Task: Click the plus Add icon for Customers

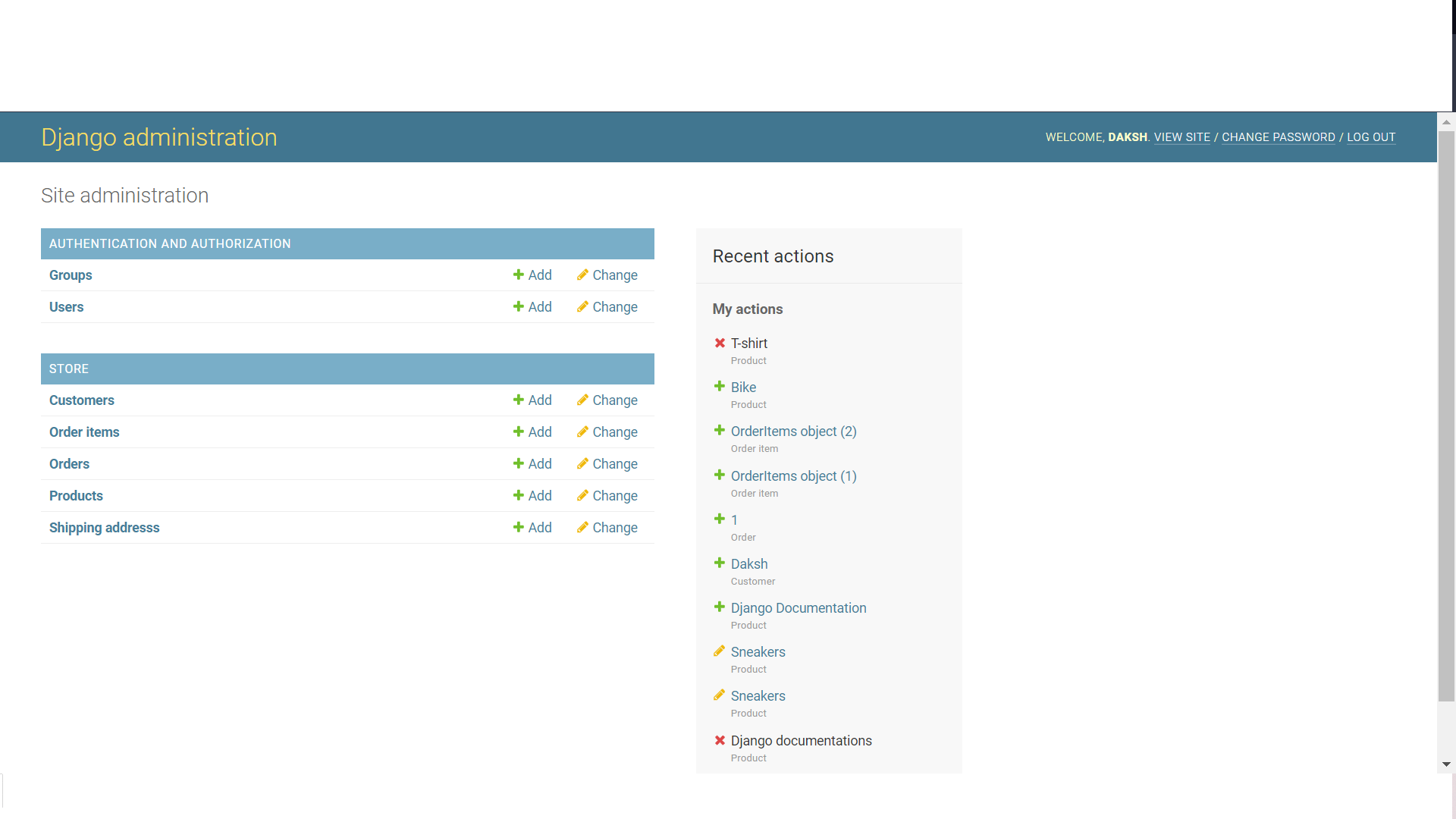Action: click(x=518, y=400)
